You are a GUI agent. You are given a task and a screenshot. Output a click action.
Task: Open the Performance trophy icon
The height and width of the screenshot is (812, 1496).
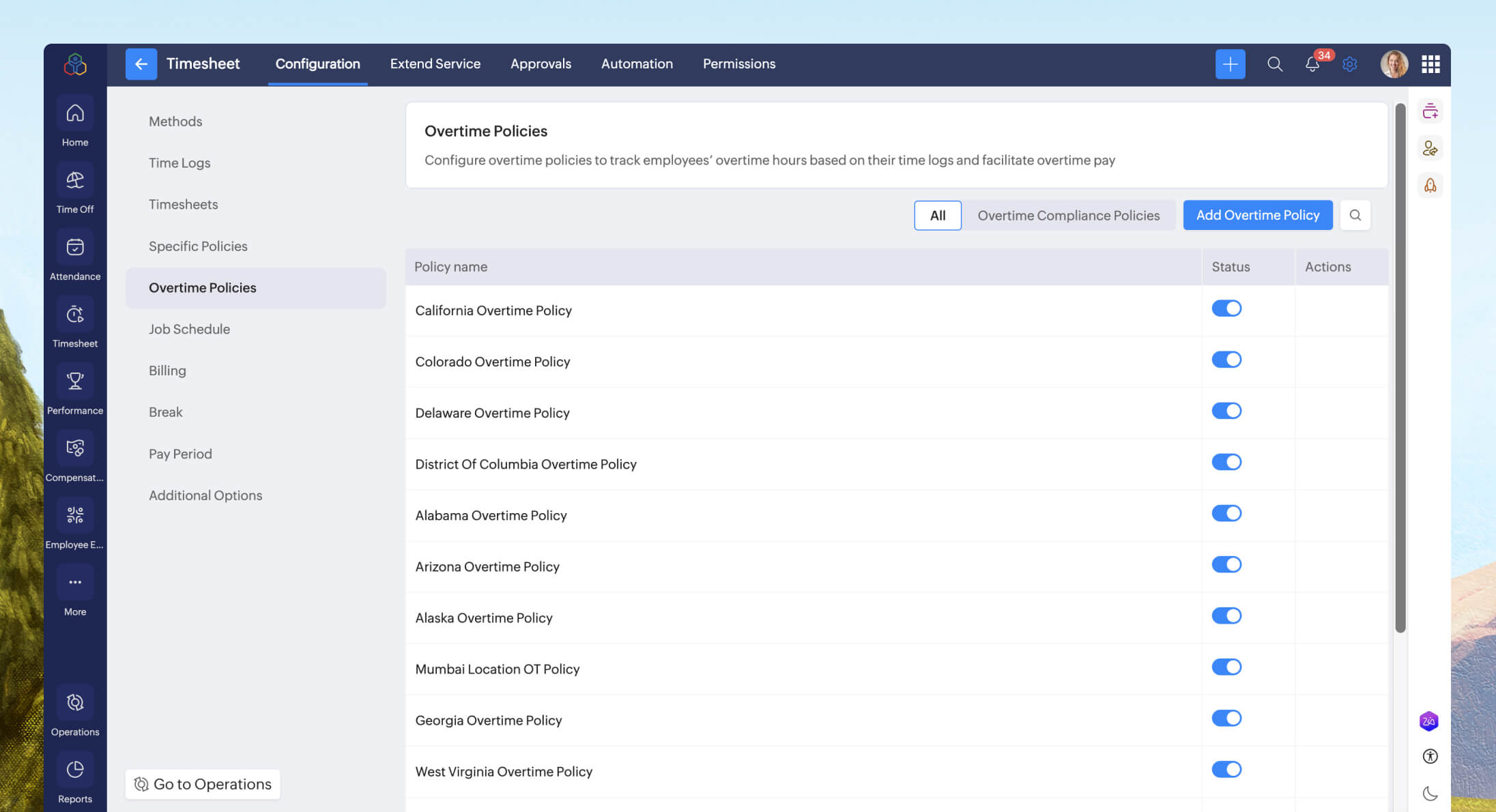tap(75, 381)
